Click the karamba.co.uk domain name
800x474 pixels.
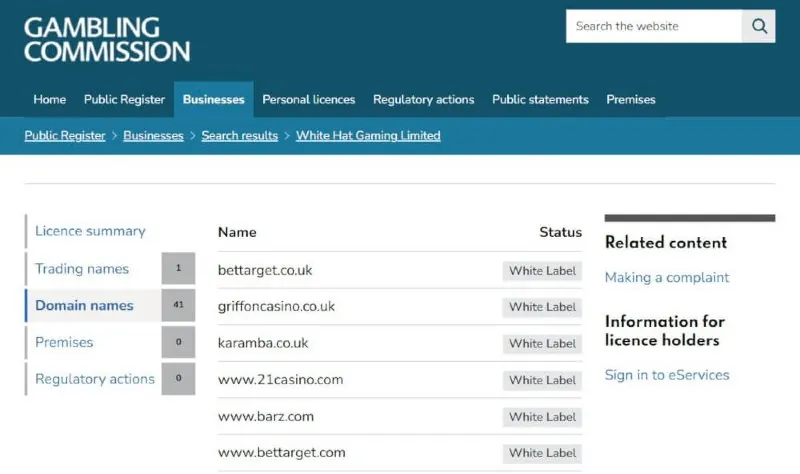(263, 343)
